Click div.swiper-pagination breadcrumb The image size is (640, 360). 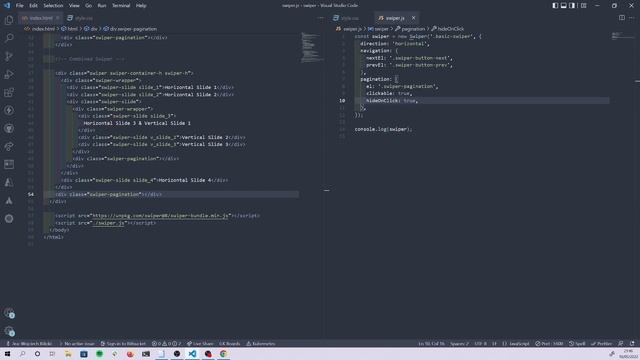click(x=130, y=29)
